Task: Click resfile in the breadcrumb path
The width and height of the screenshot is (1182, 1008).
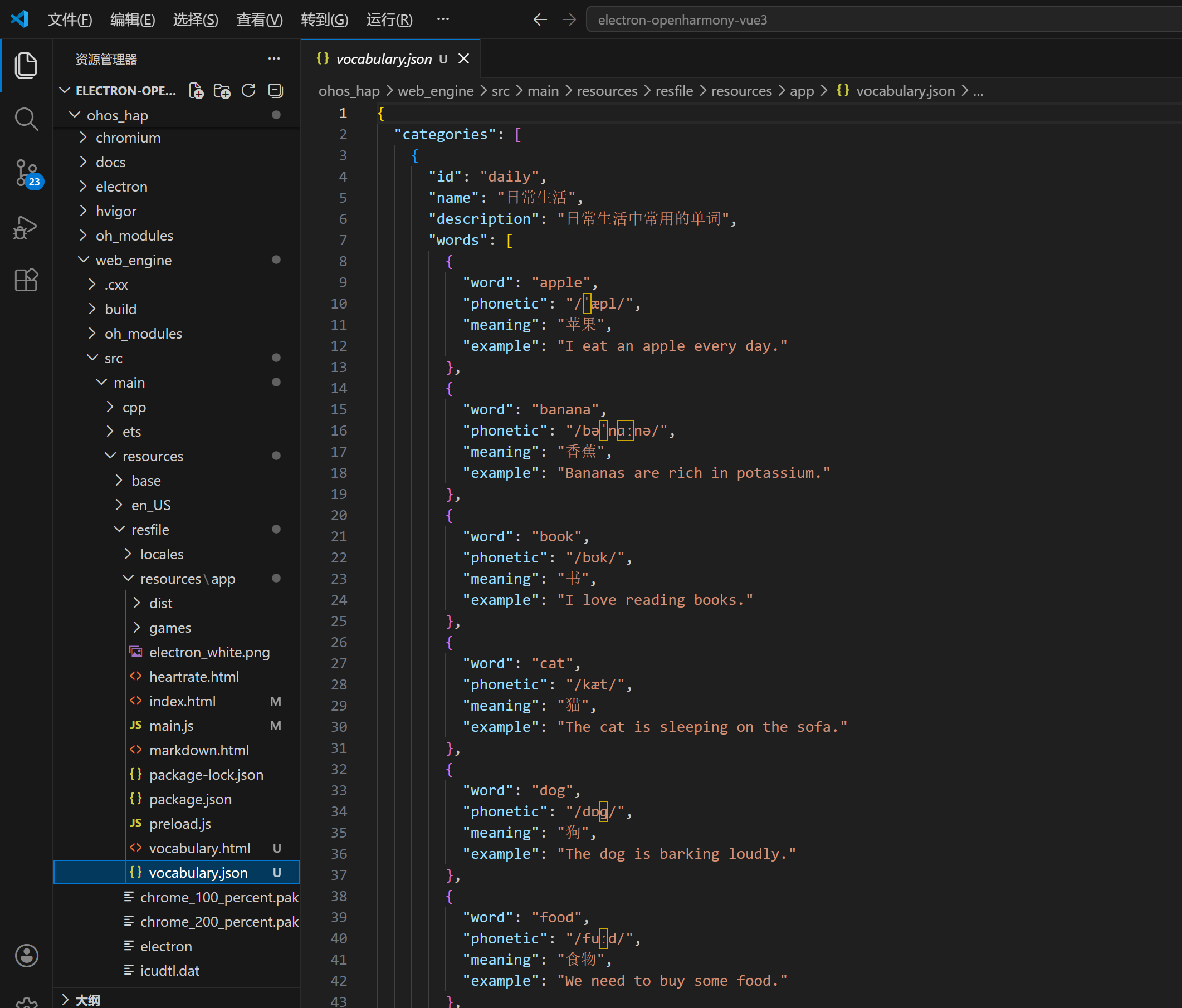Action: [673, 91]
